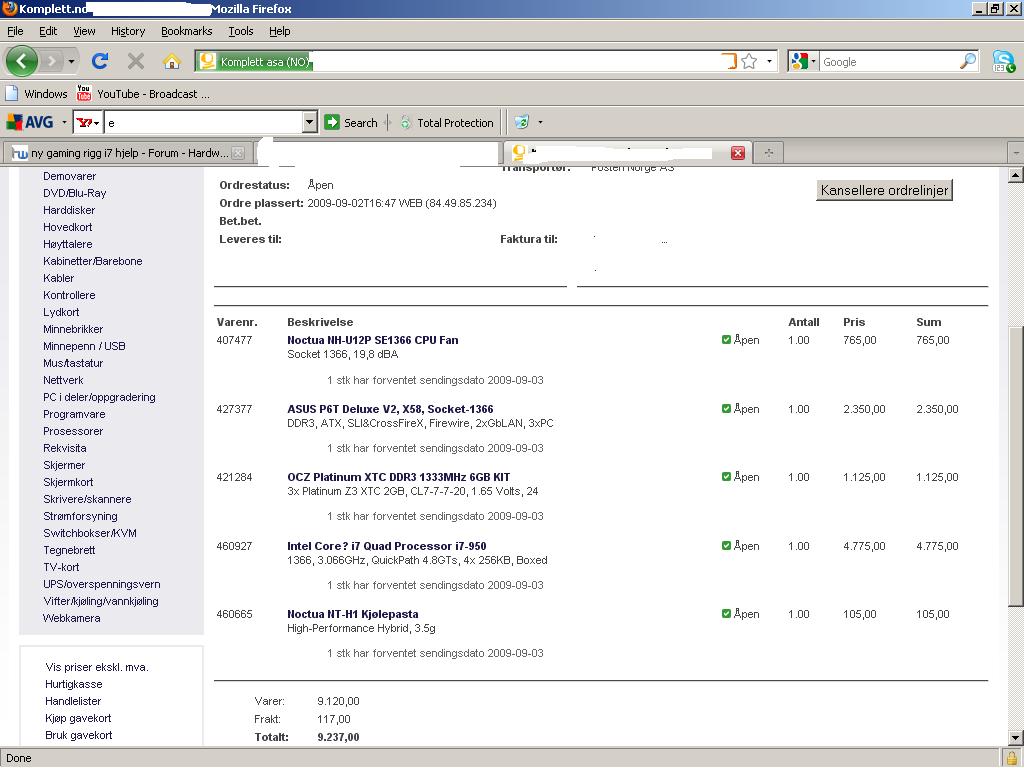Viewport: 1024px width, 768px height.
Task: Open the File menu
Action: pyautogui.click(x=15, y=31)
